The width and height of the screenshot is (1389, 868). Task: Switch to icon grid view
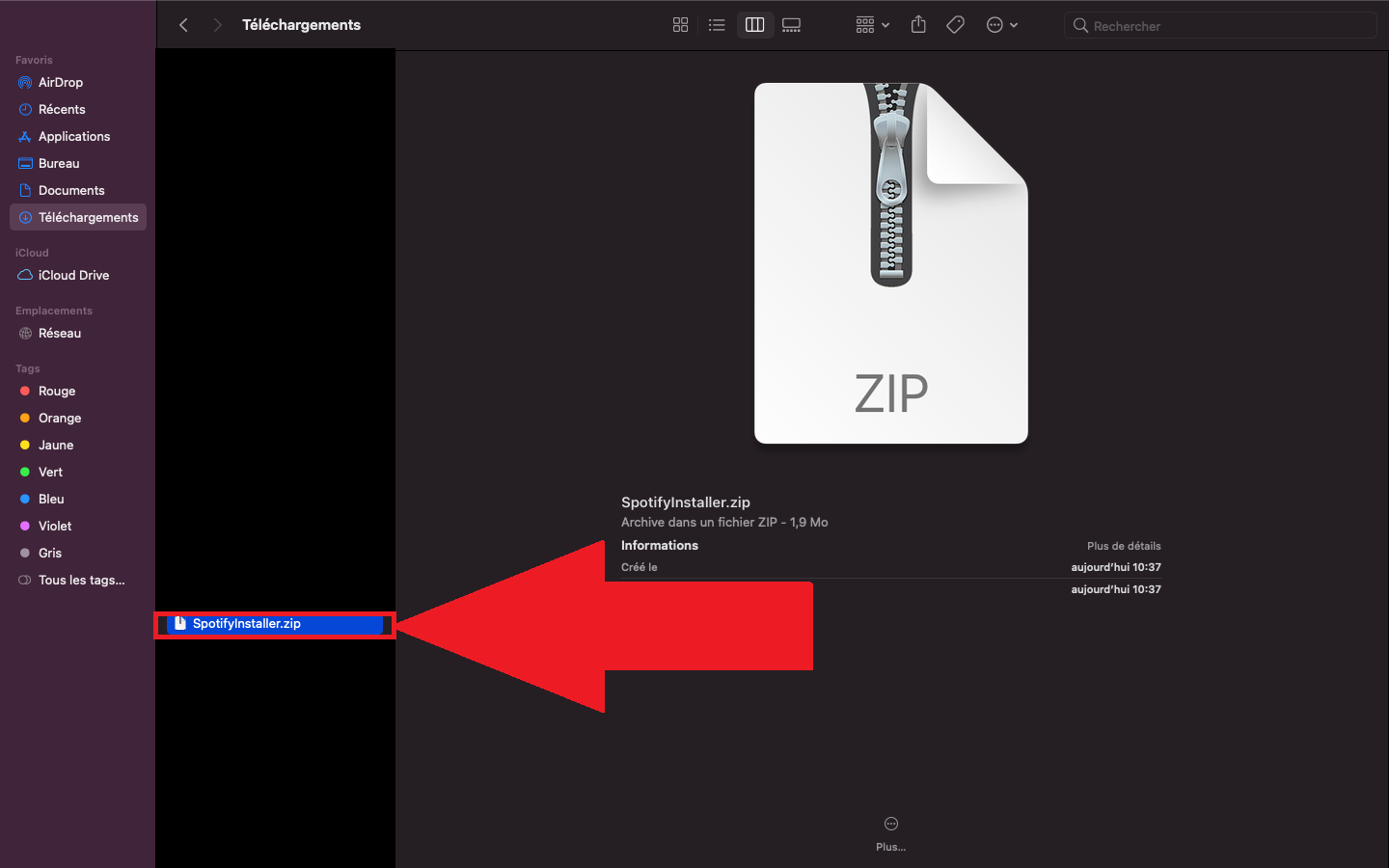click(680, 25)
